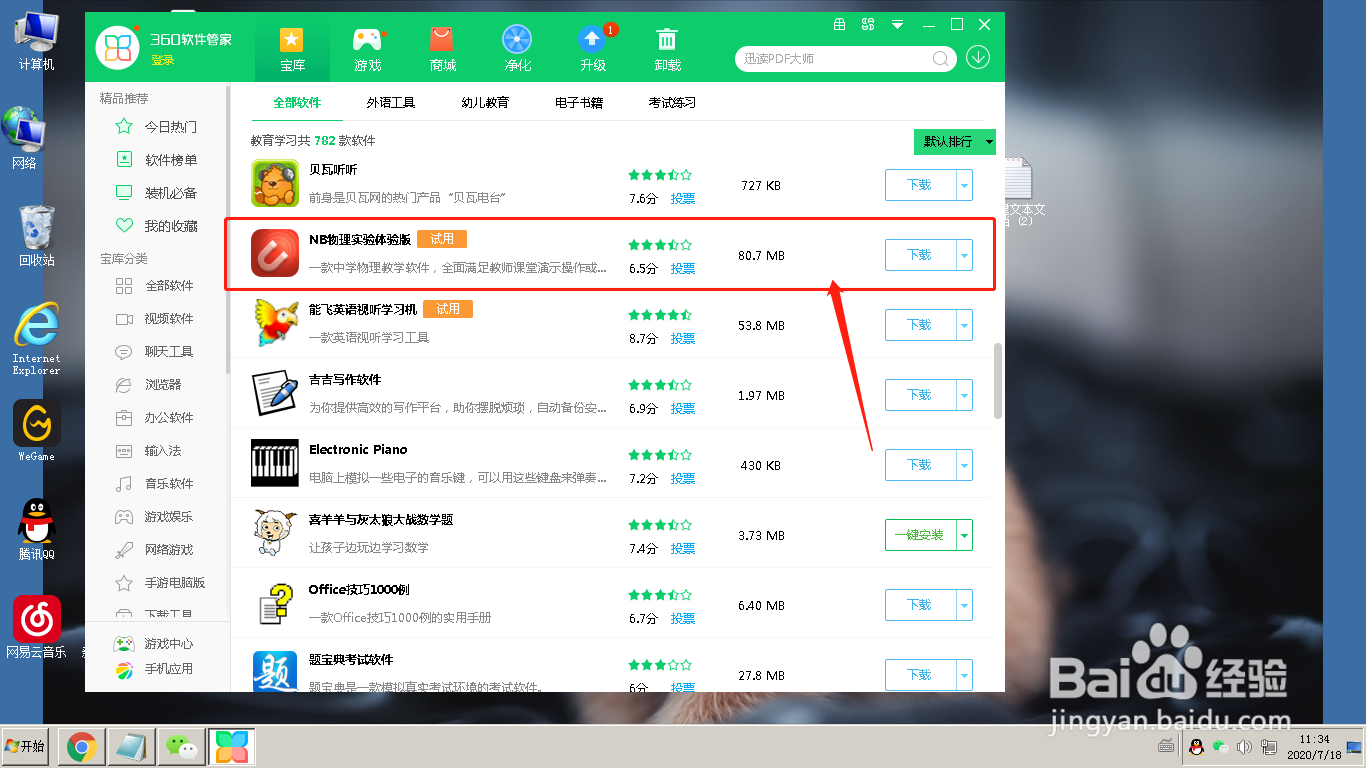Click the 360软件管家 logo
Viewport: 1366px width, 768px height.
(118, 48)
